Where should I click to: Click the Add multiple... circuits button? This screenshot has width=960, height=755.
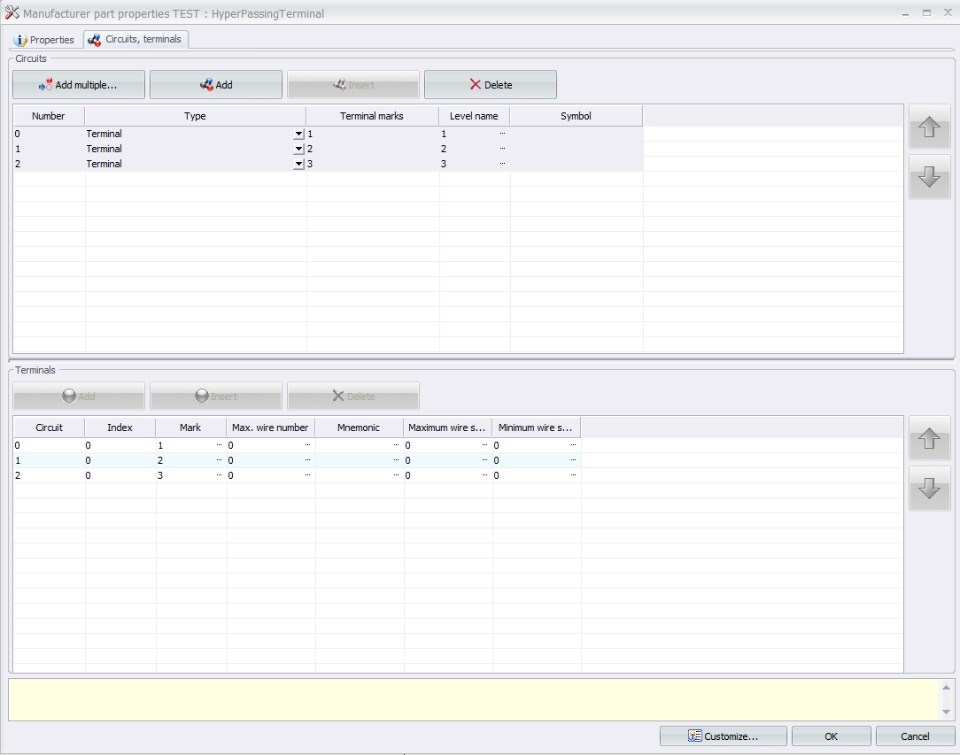pos(78,85)
